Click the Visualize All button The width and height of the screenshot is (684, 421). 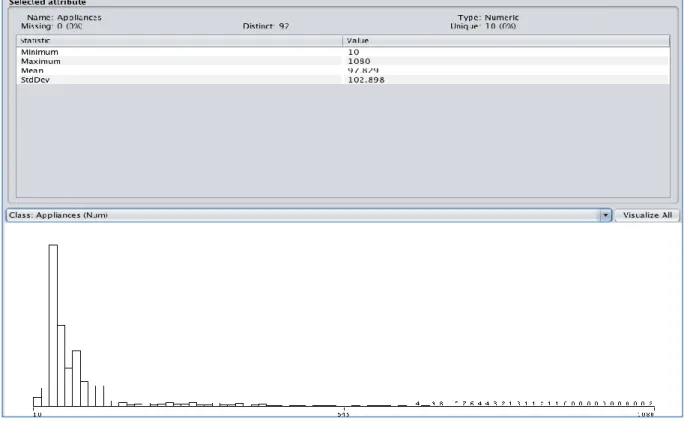tap(647, 215)
